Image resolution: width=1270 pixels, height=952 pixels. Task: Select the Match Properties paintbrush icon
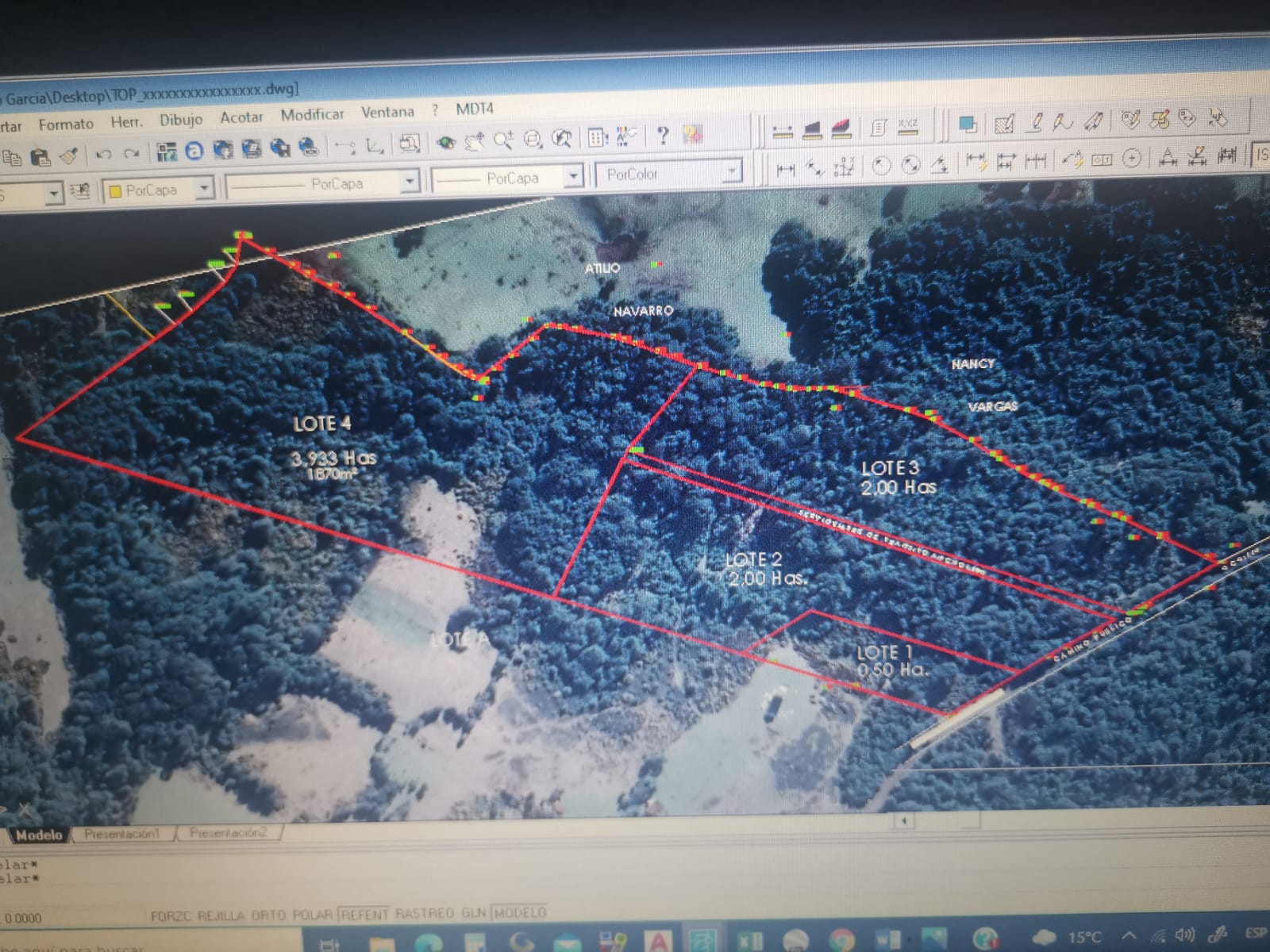click(x=69, y=155)
